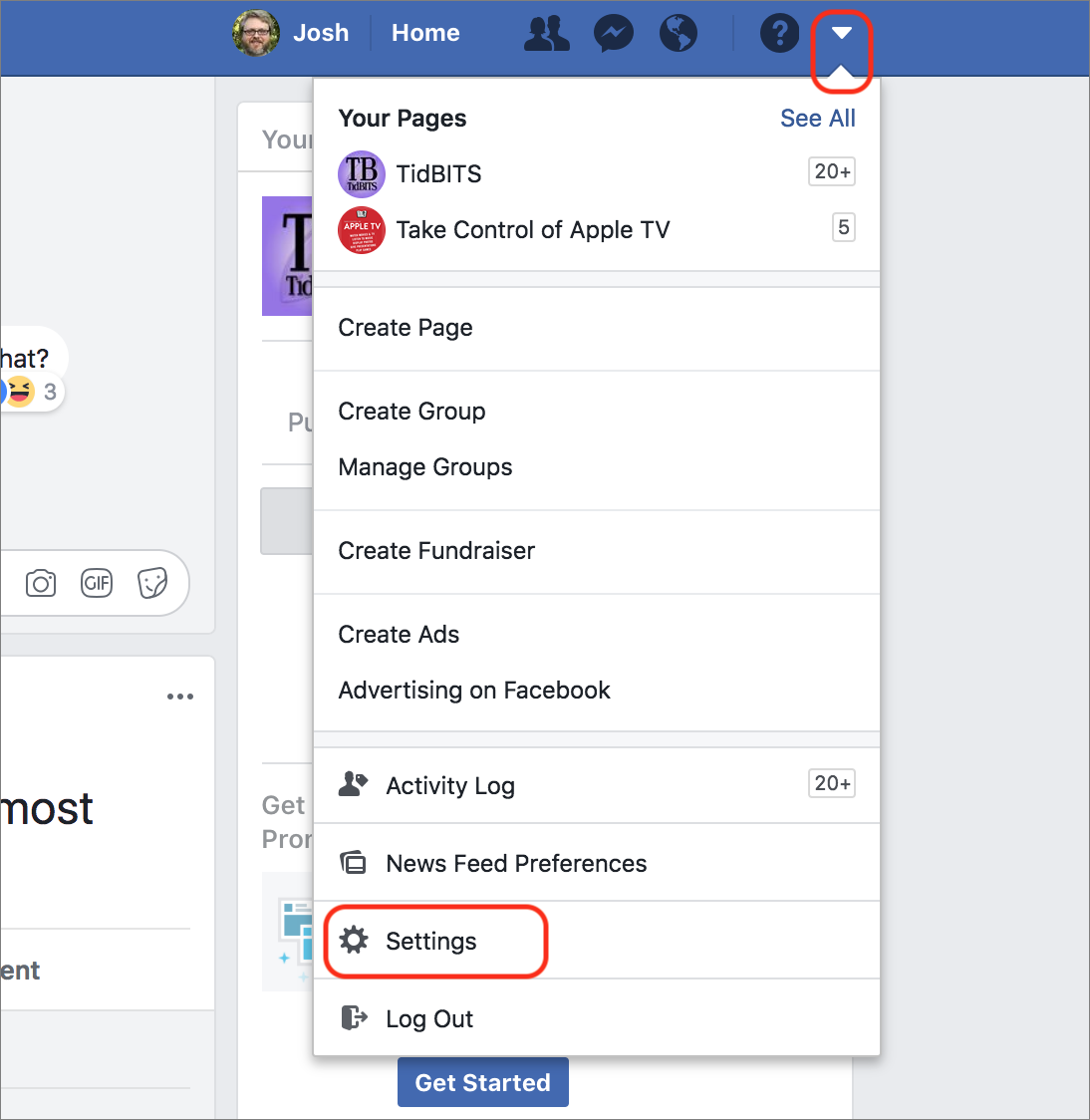Open the post options three-dot menu
Image resolution: width=1090 pixels, height=1120 pixels.
180,697
